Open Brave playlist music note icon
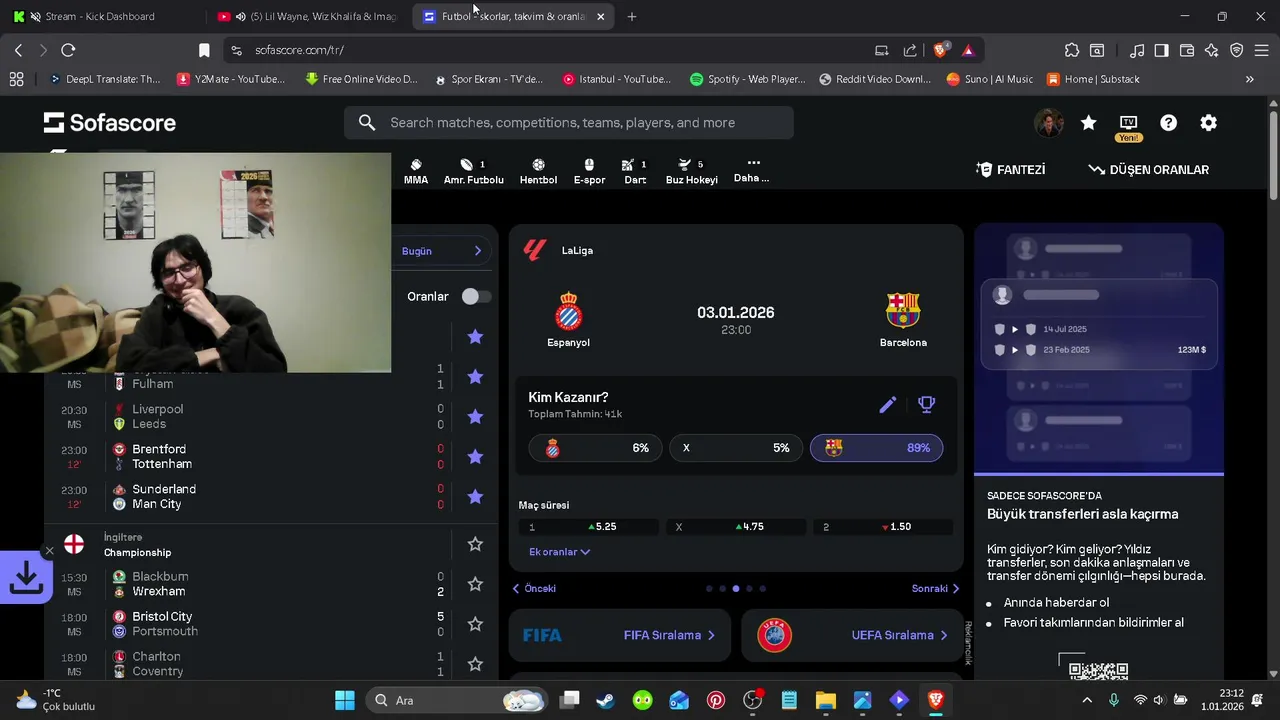1280x720 pixels. 1137,50
